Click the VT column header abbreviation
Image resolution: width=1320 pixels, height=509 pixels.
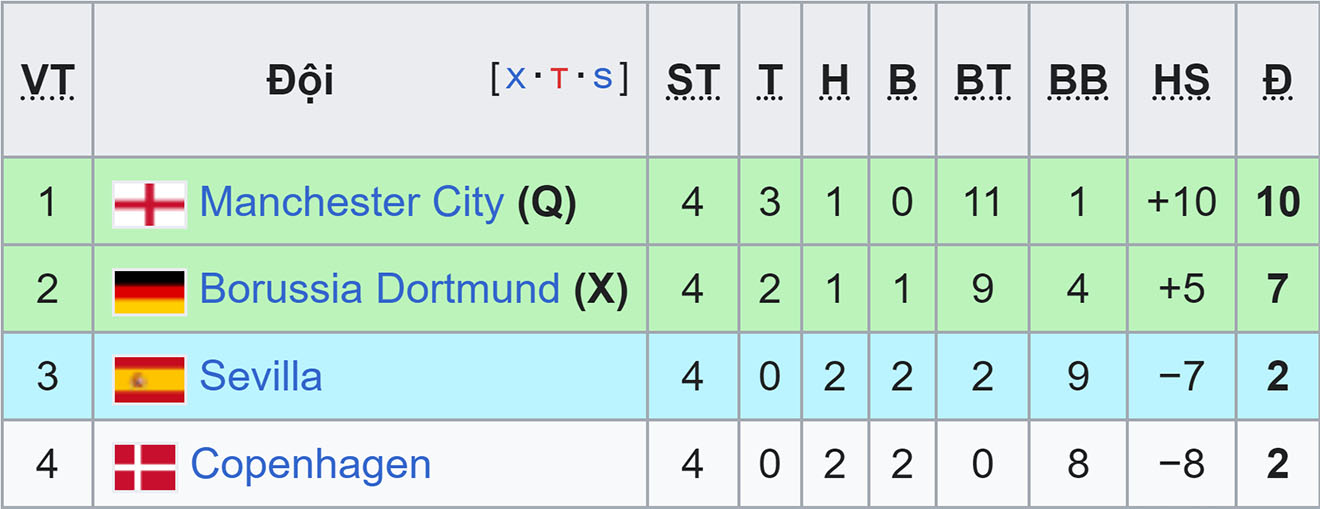pyautogui.click(x=47, y=81)
